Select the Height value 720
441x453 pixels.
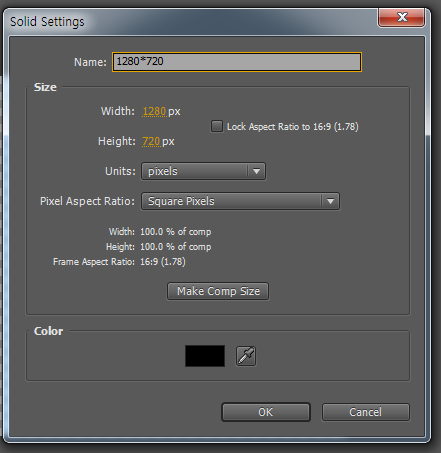(x=151, y=141)
